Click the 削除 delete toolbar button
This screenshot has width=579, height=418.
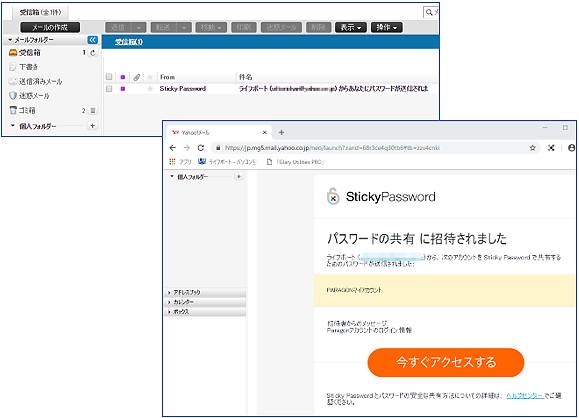point(318,27)
